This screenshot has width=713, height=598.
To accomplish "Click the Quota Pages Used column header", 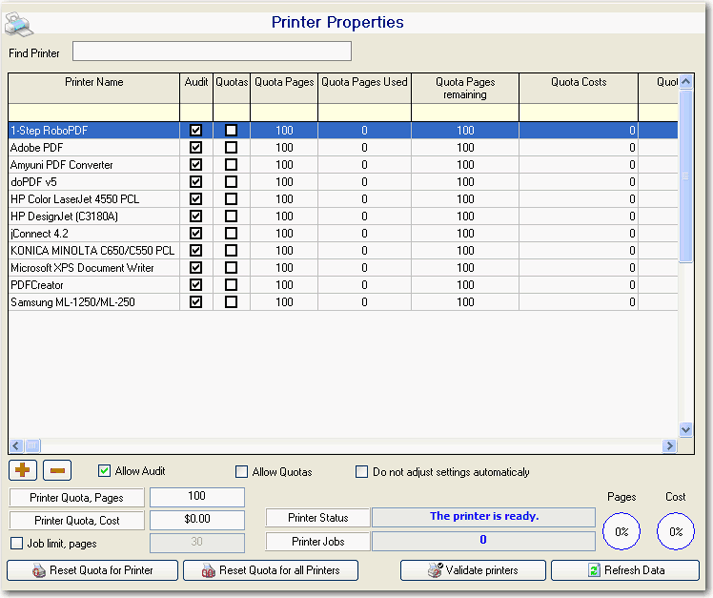I will tap(365, 88).
